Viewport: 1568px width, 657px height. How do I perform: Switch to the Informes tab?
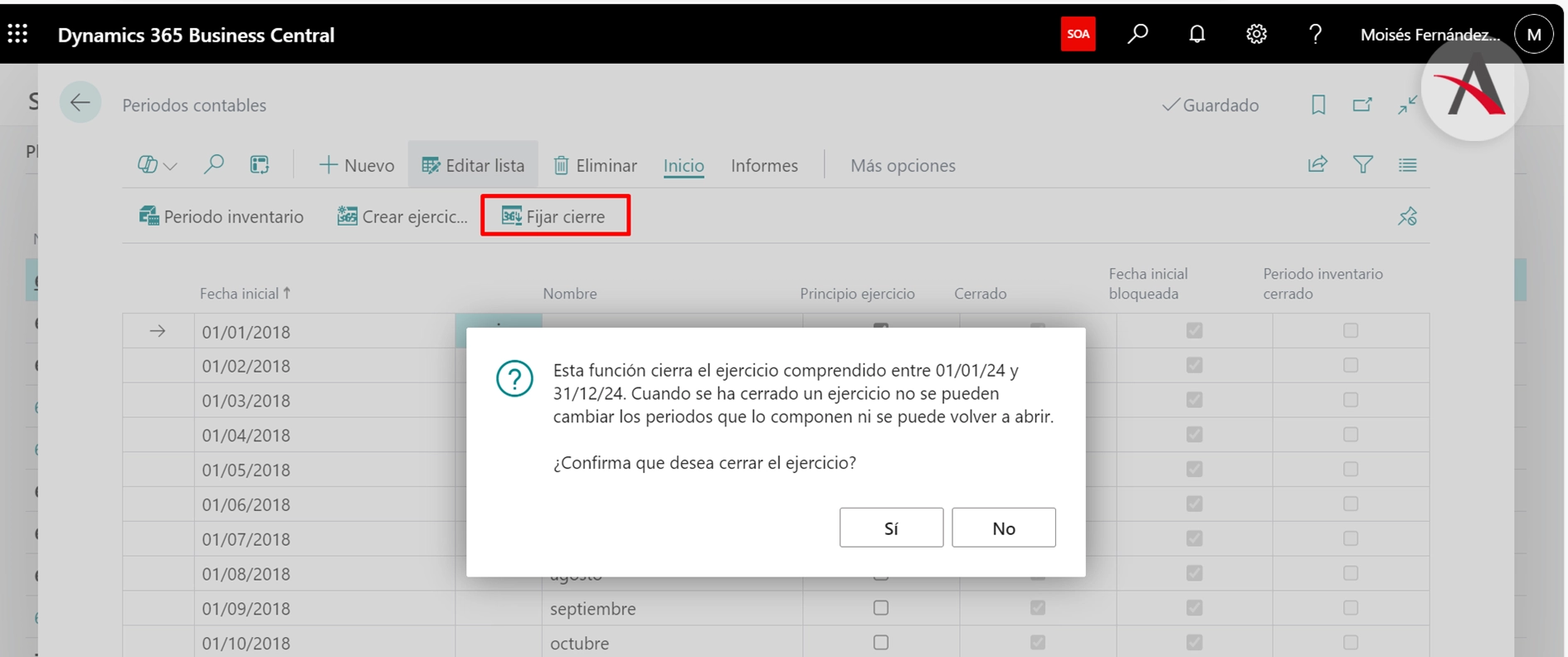click(764, 165)
